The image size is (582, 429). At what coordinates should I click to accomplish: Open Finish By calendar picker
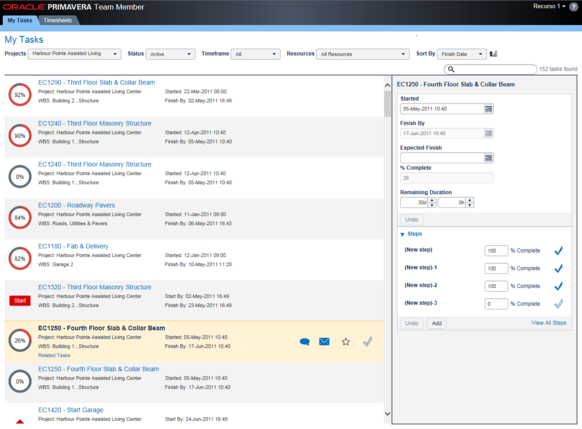pyautogui.click(x=488, y=133)
